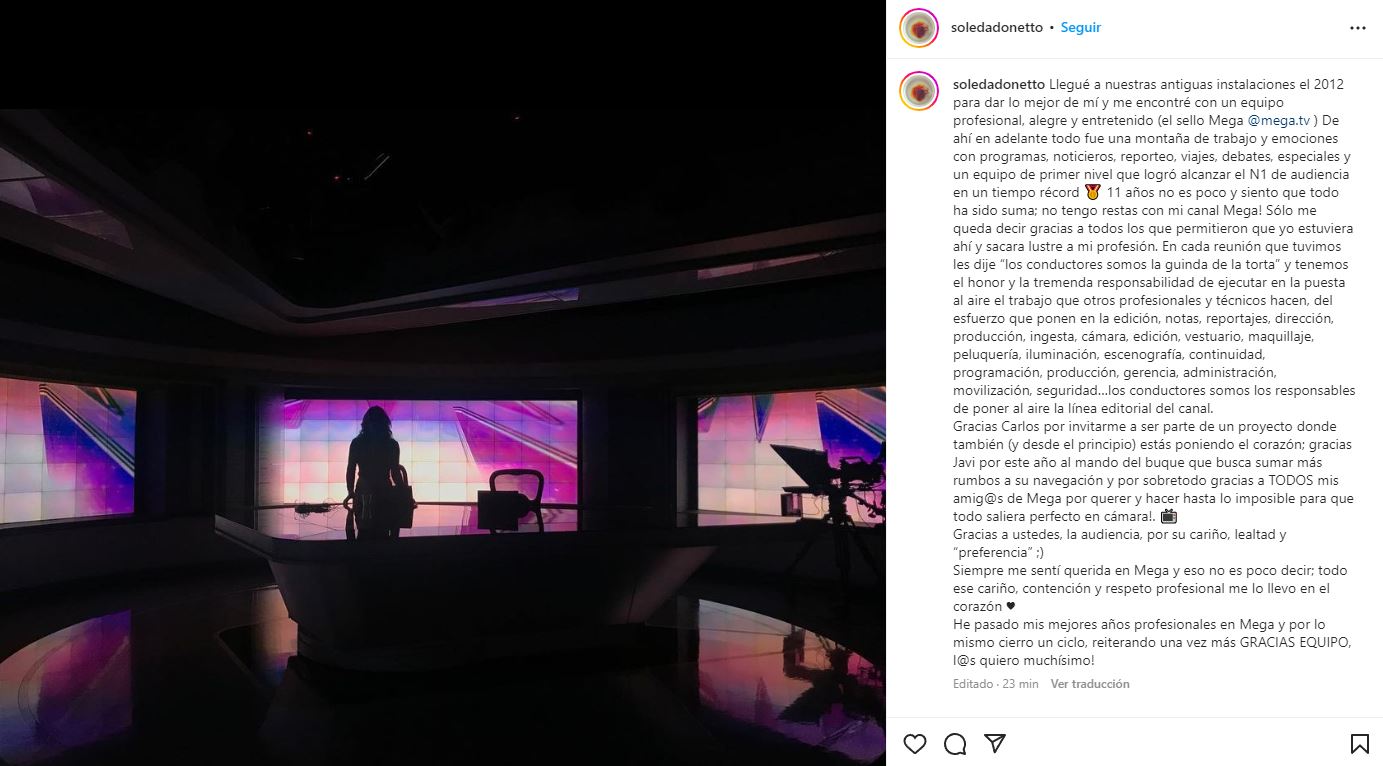Click Ver traducción to translate the caption
1383x766 pixels.
pos(1090,684)
